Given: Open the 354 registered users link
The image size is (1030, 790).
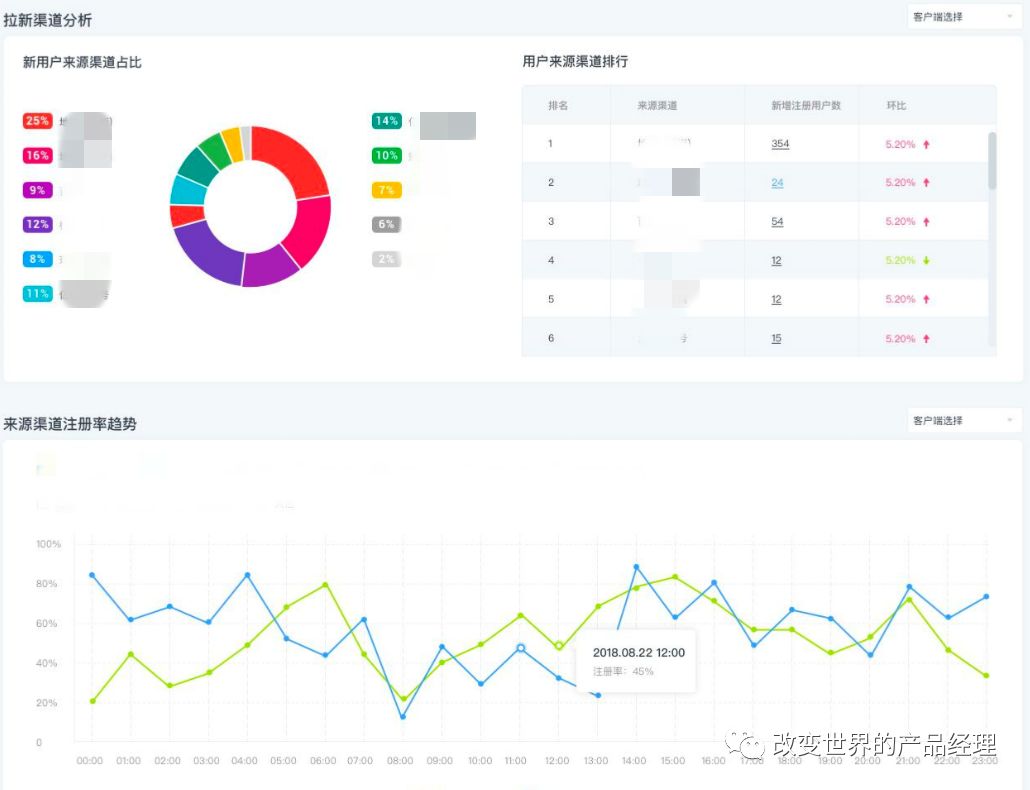Looking at the screenshot, I should pos(780,144).
